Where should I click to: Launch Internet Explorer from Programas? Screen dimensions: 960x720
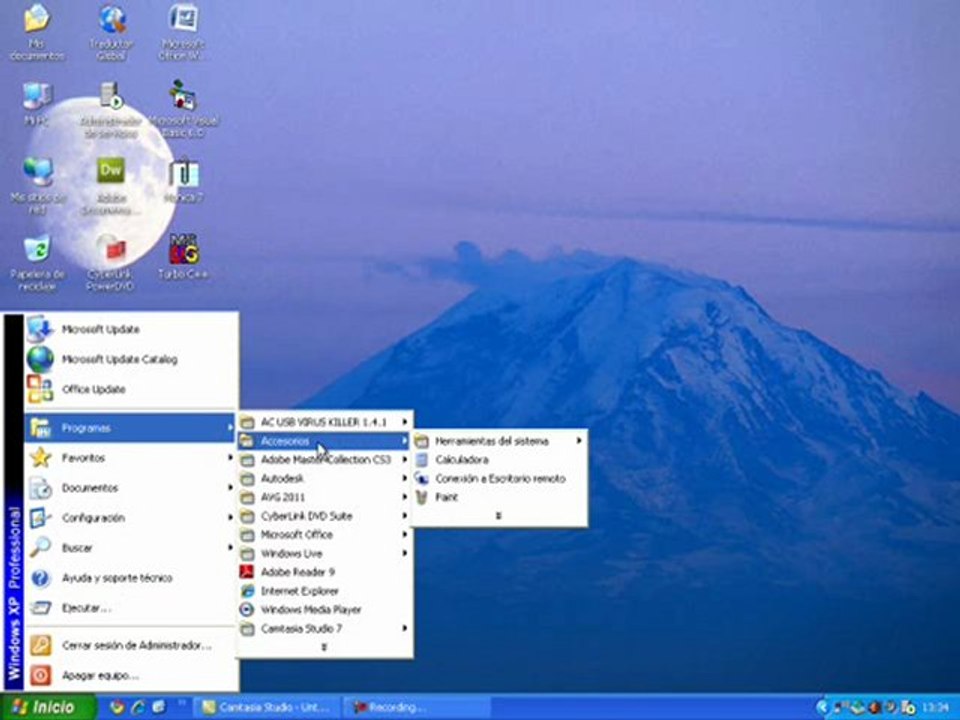[324, 591]
